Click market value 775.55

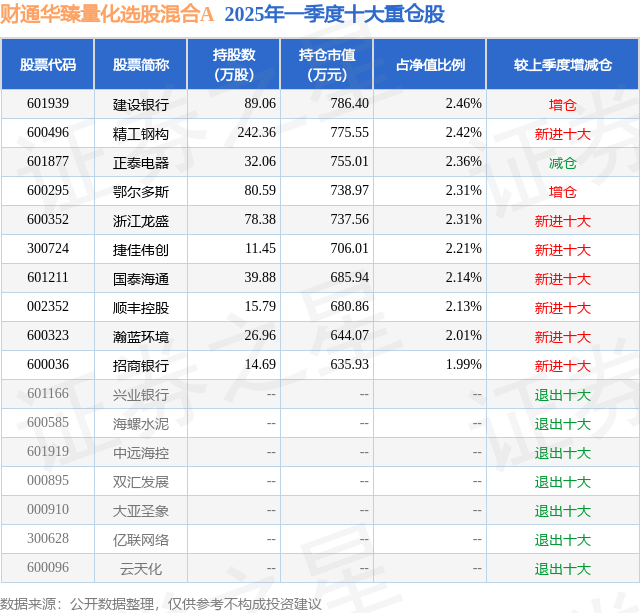(350, 133)
